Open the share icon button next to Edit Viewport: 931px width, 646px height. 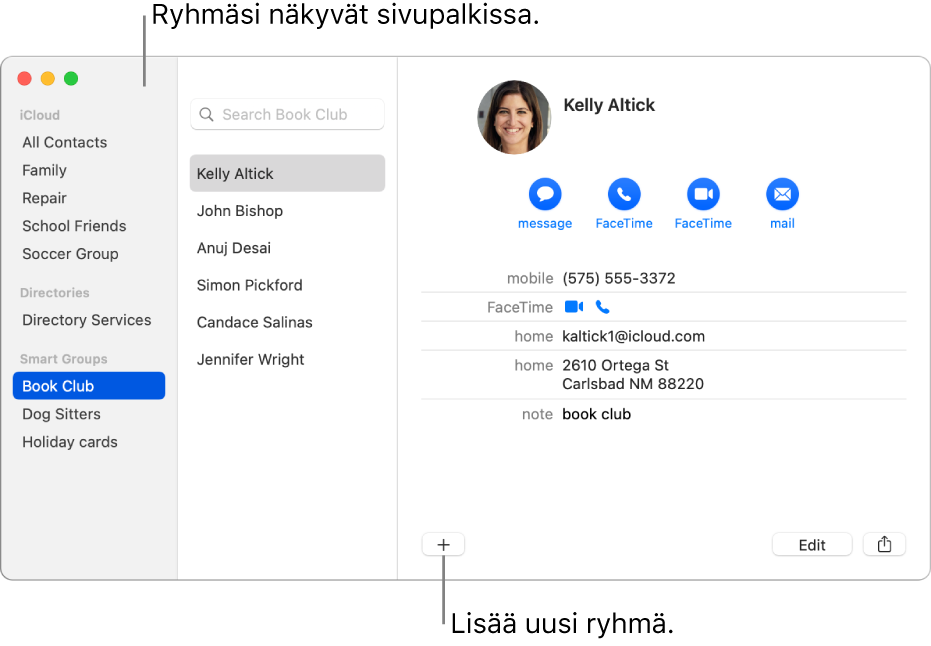click(884, 544)
